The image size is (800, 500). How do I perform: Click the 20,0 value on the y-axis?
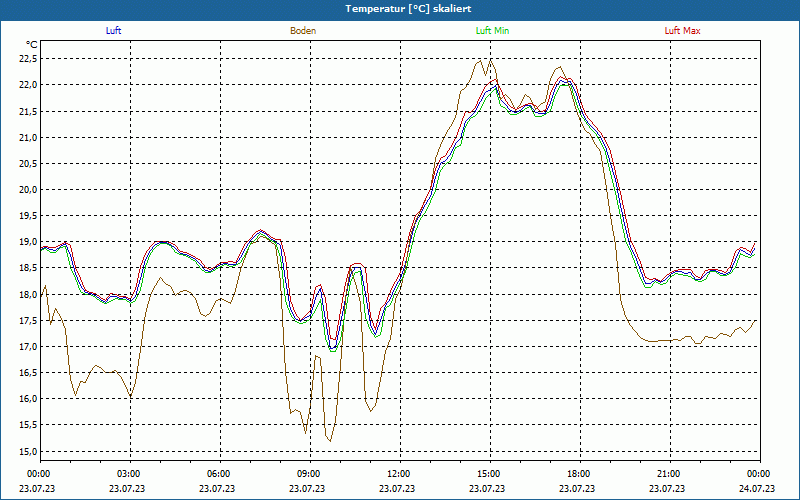click(28, 189)
